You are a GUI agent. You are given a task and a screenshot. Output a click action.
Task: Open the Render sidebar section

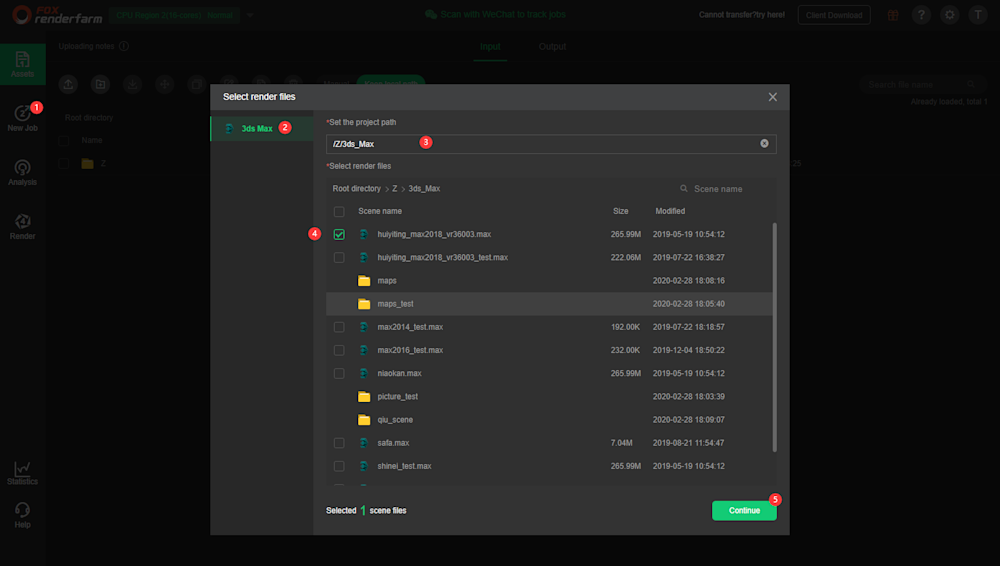tap(22, 227)
